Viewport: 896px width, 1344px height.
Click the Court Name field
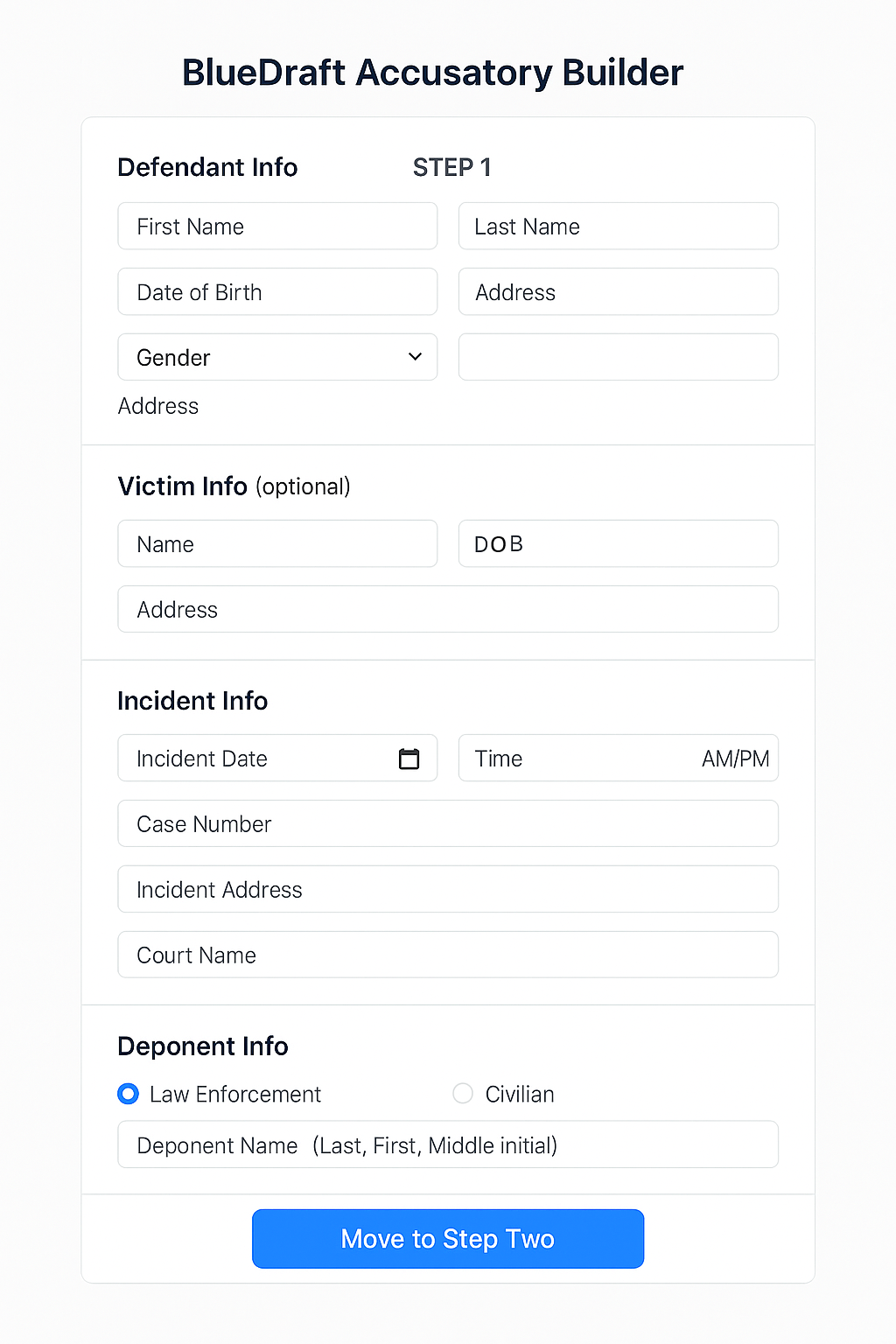(x=448, y=955)
